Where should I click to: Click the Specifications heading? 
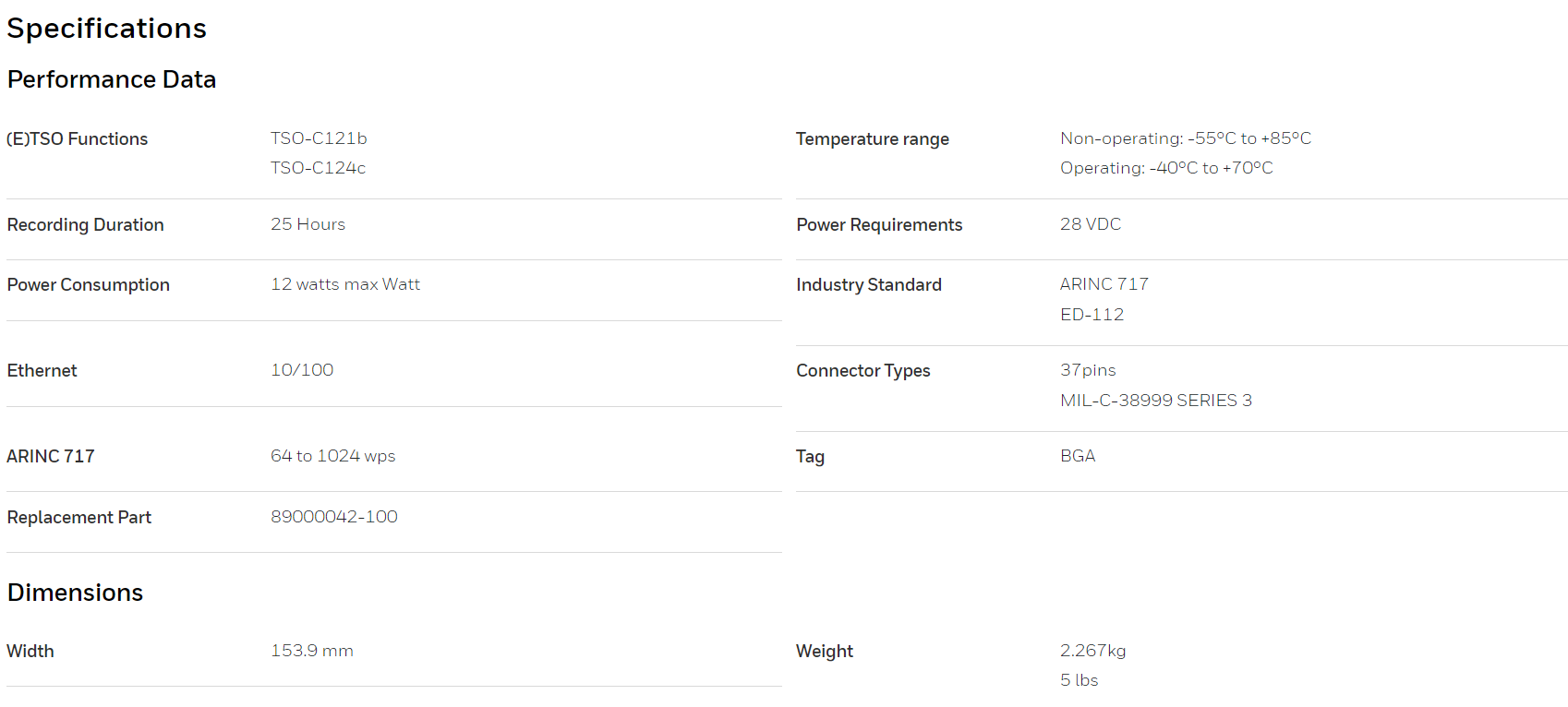click(x=107, y=29)
